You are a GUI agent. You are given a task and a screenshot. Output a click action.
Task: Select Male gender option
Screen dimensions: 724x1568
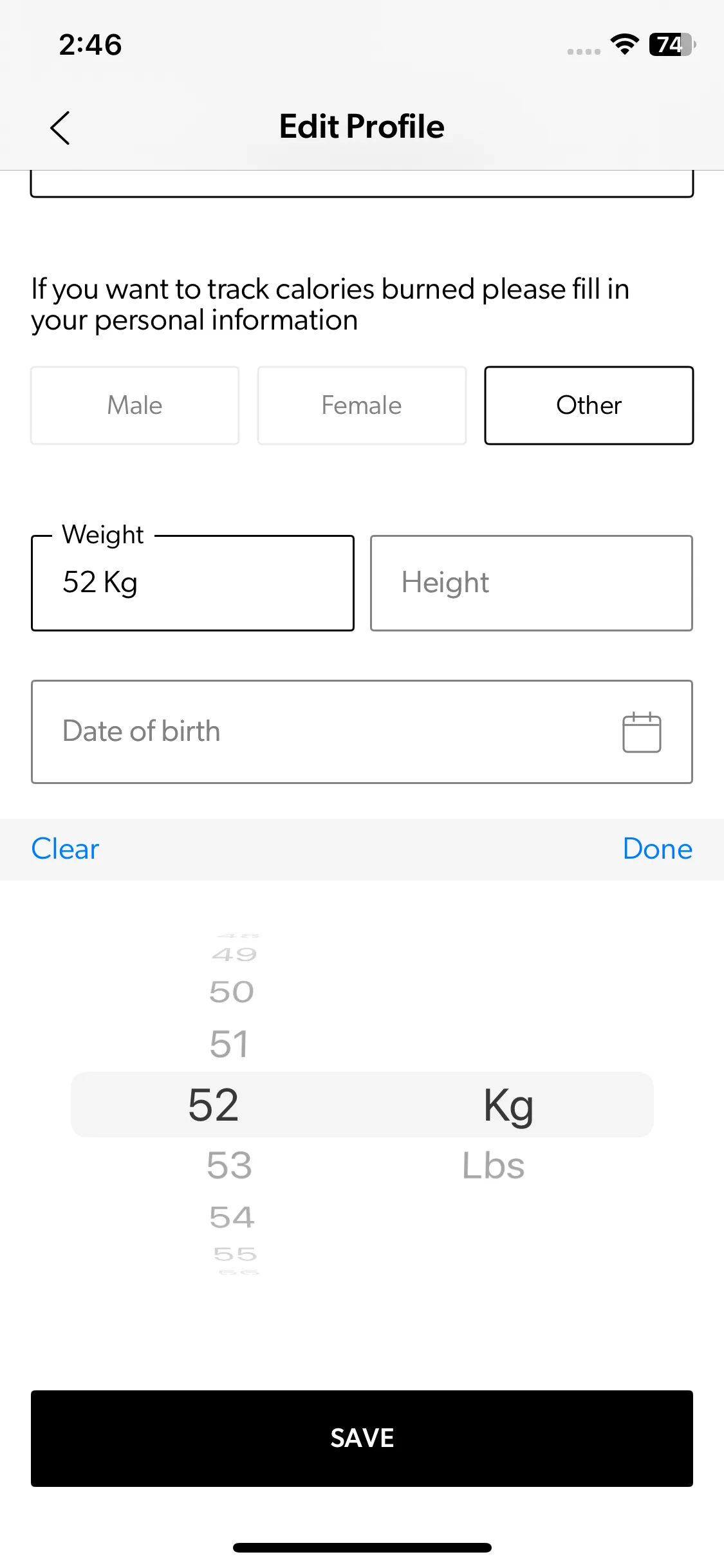coord(135,406)
